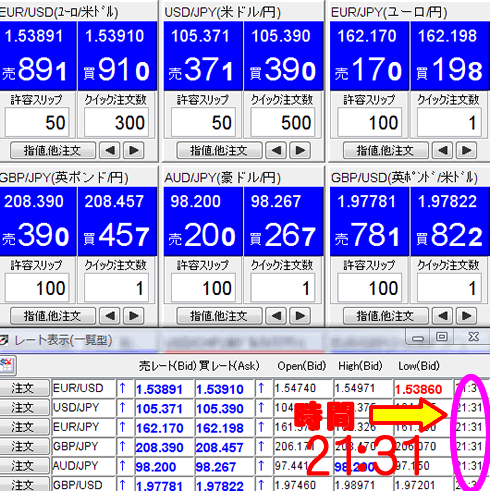Click left arrow in GBP/USD panel
Viewport: 490px width, 491px height.
click(442, 316)
